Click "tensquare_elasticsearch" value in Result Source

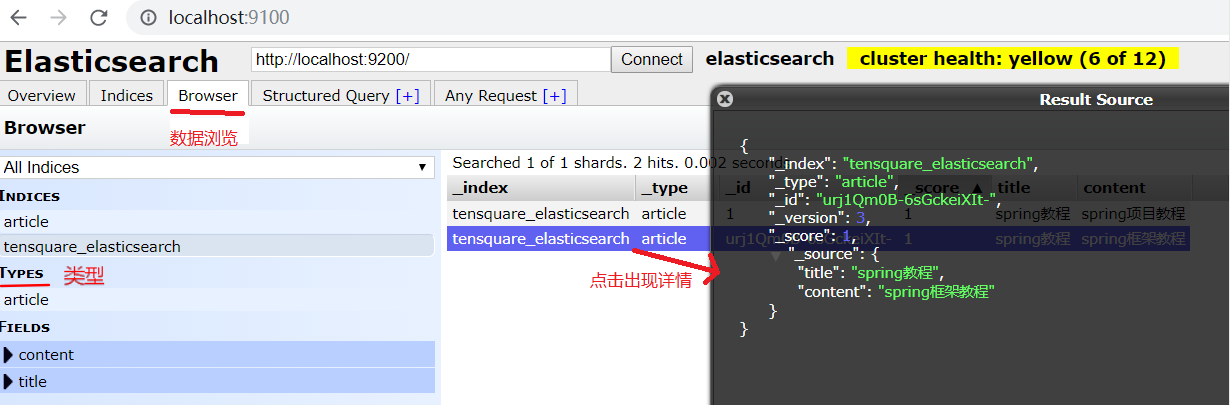point(938,164)
